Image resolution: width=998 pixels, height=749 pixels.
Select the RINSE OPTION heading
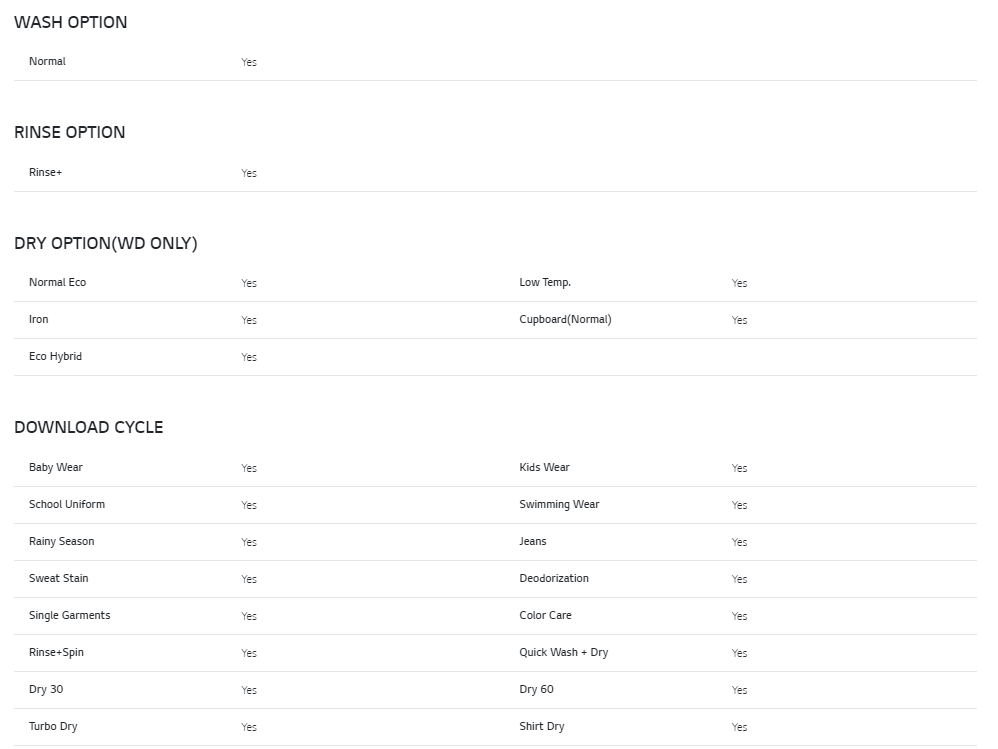pos(69,132)
